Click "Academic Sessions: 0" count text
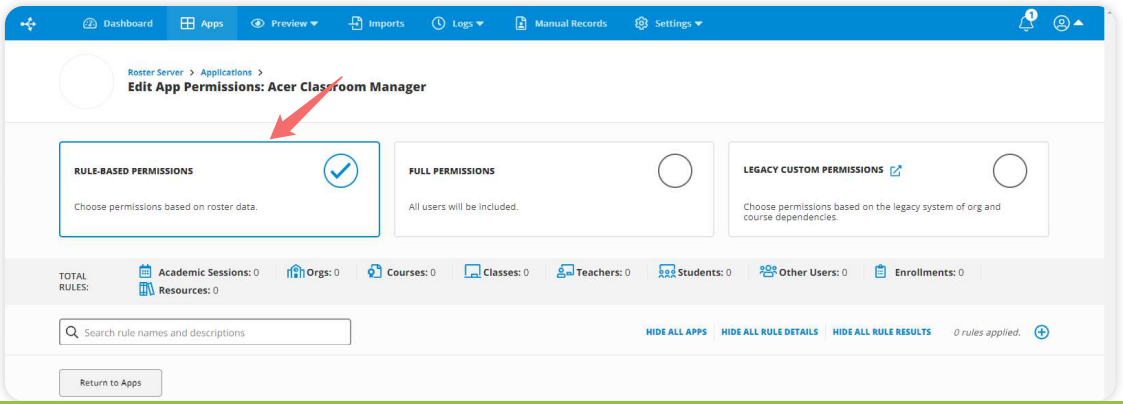 [x=208, y=272]
